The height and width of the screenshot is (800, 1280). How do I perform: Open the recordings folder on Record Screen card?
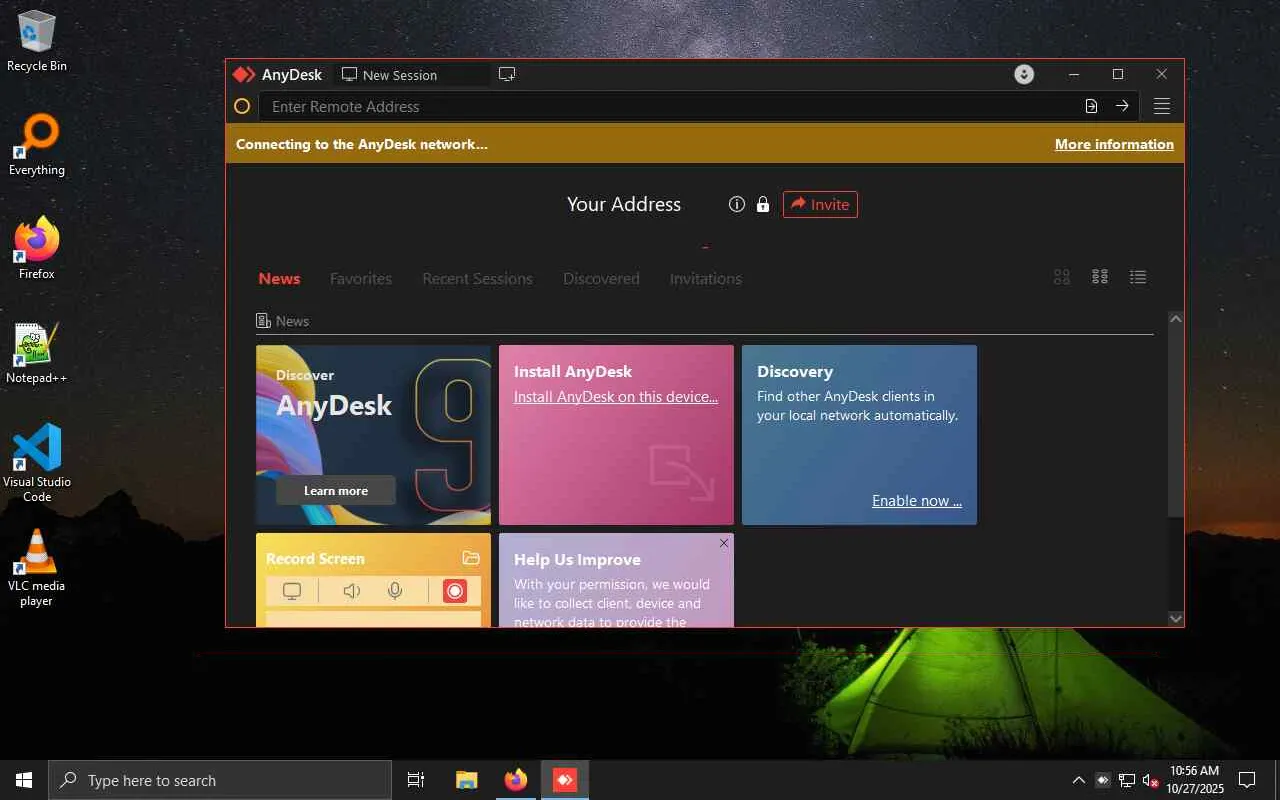[x=471, y=558]
